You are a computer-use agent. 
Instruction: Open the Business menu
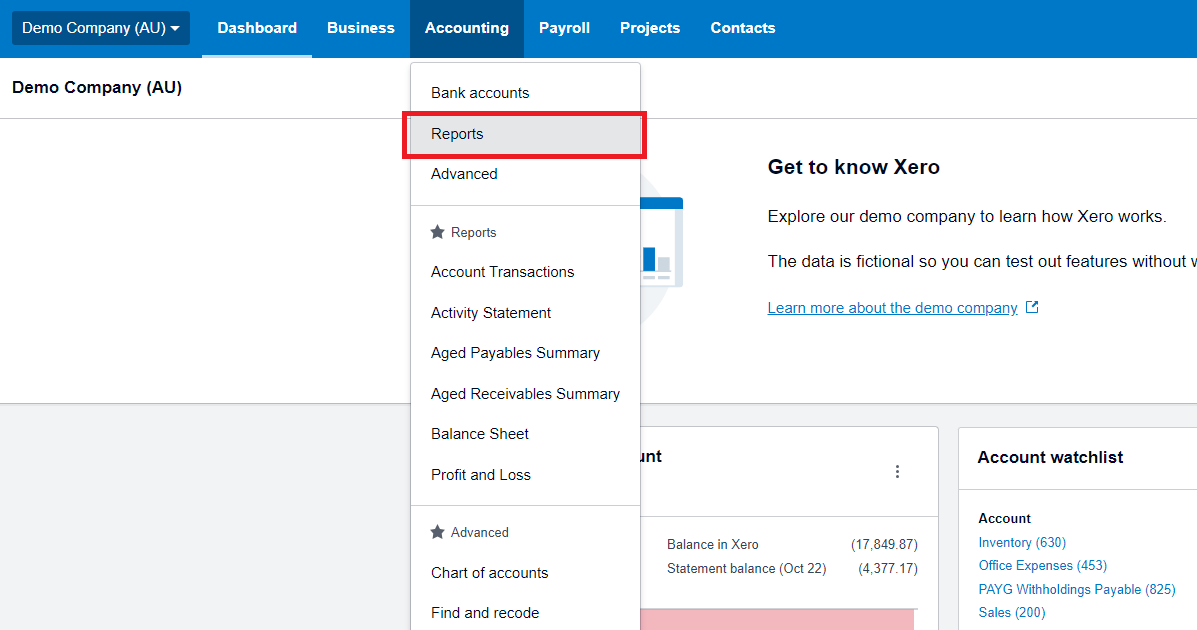pyautogui.click(x=361, y=28)
